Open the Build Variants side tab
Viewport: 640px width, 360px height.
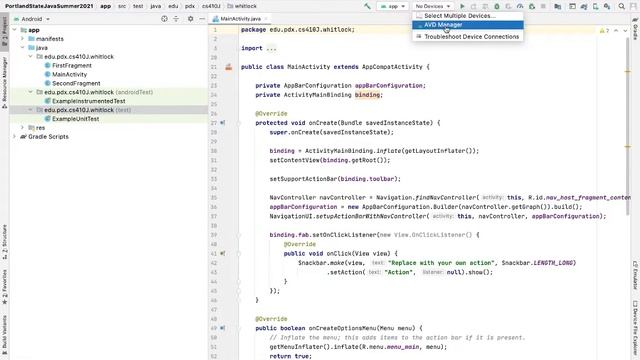click(x=4, y=334)
